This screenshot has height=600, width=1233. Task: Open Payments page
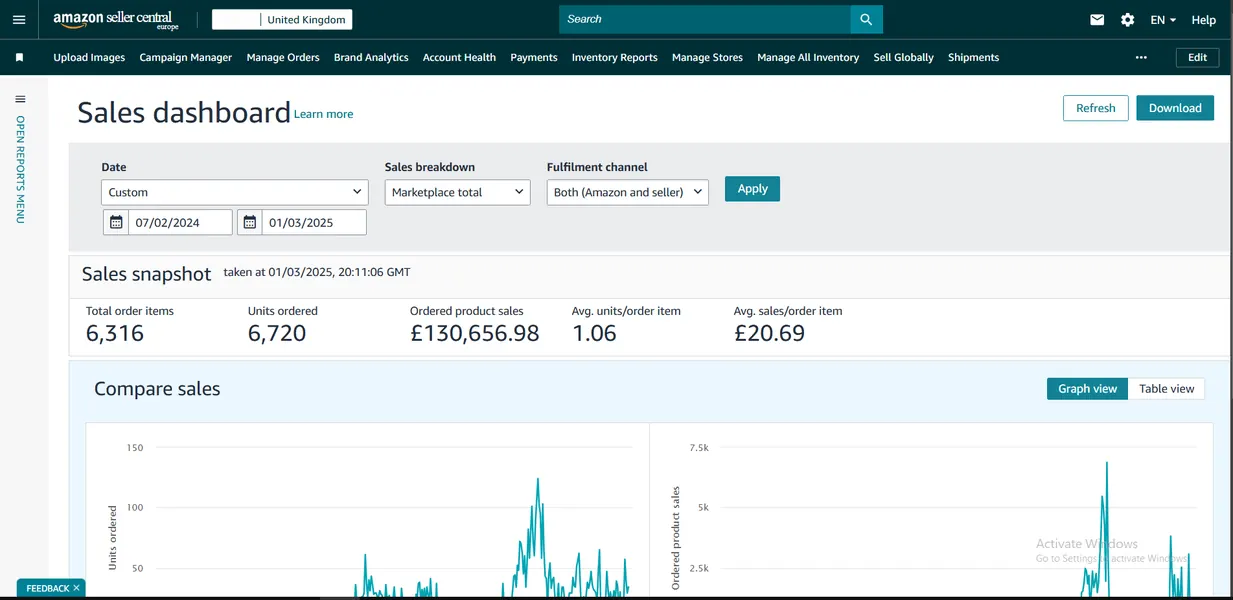[x=534, y=58]
